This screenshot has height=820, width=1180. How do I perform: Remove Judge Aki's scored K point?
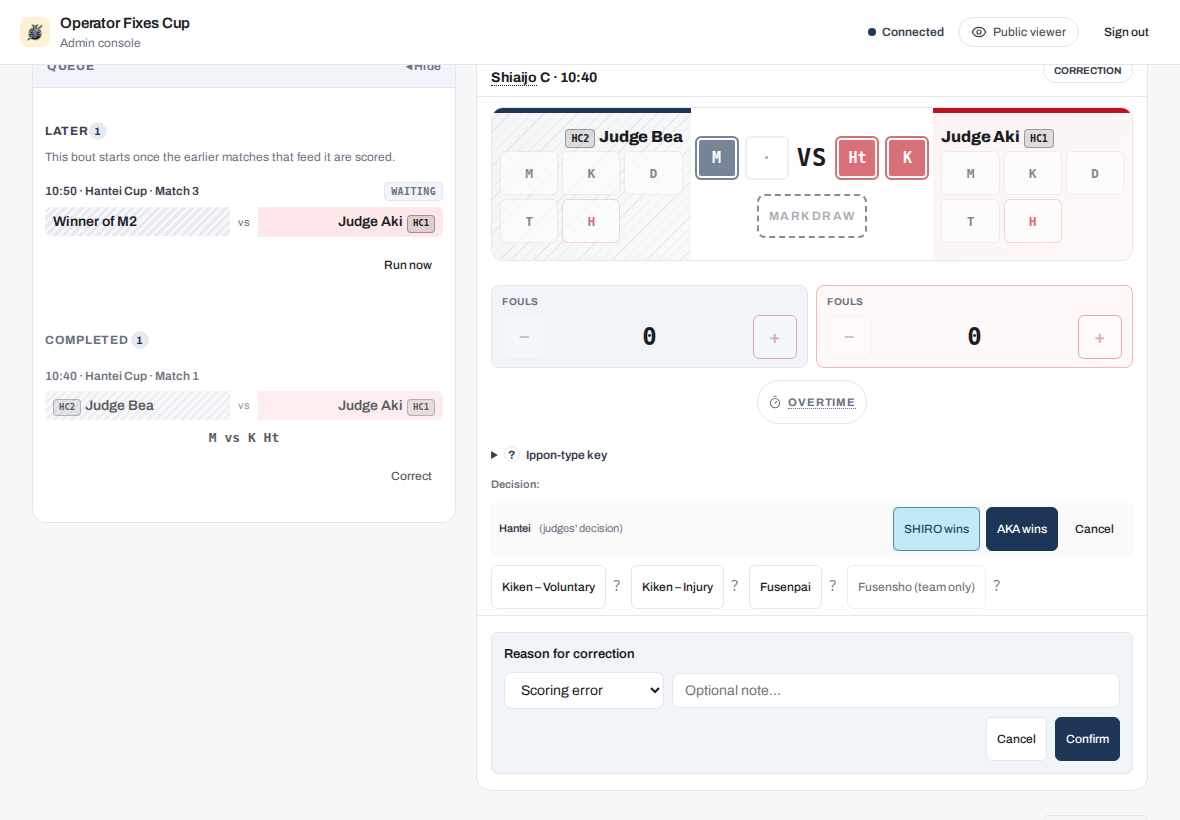point(907,158)
